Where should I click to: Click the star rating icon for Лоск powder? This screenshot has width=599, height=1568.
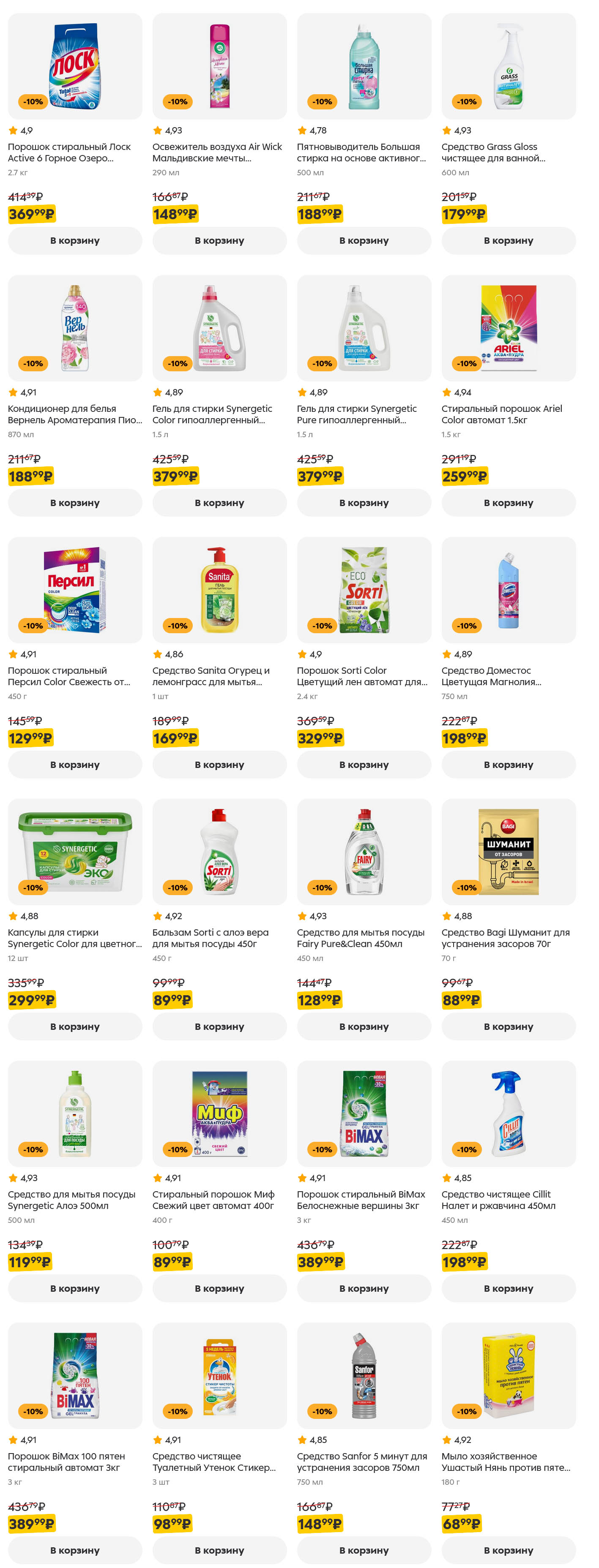13,130
